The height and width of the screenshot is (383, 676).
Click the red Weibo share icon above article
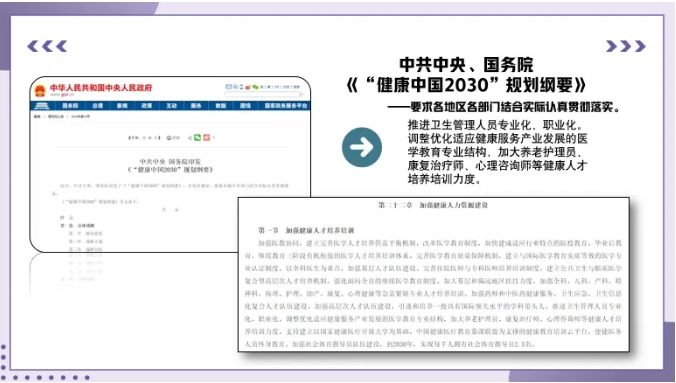[x=206, y=138]
